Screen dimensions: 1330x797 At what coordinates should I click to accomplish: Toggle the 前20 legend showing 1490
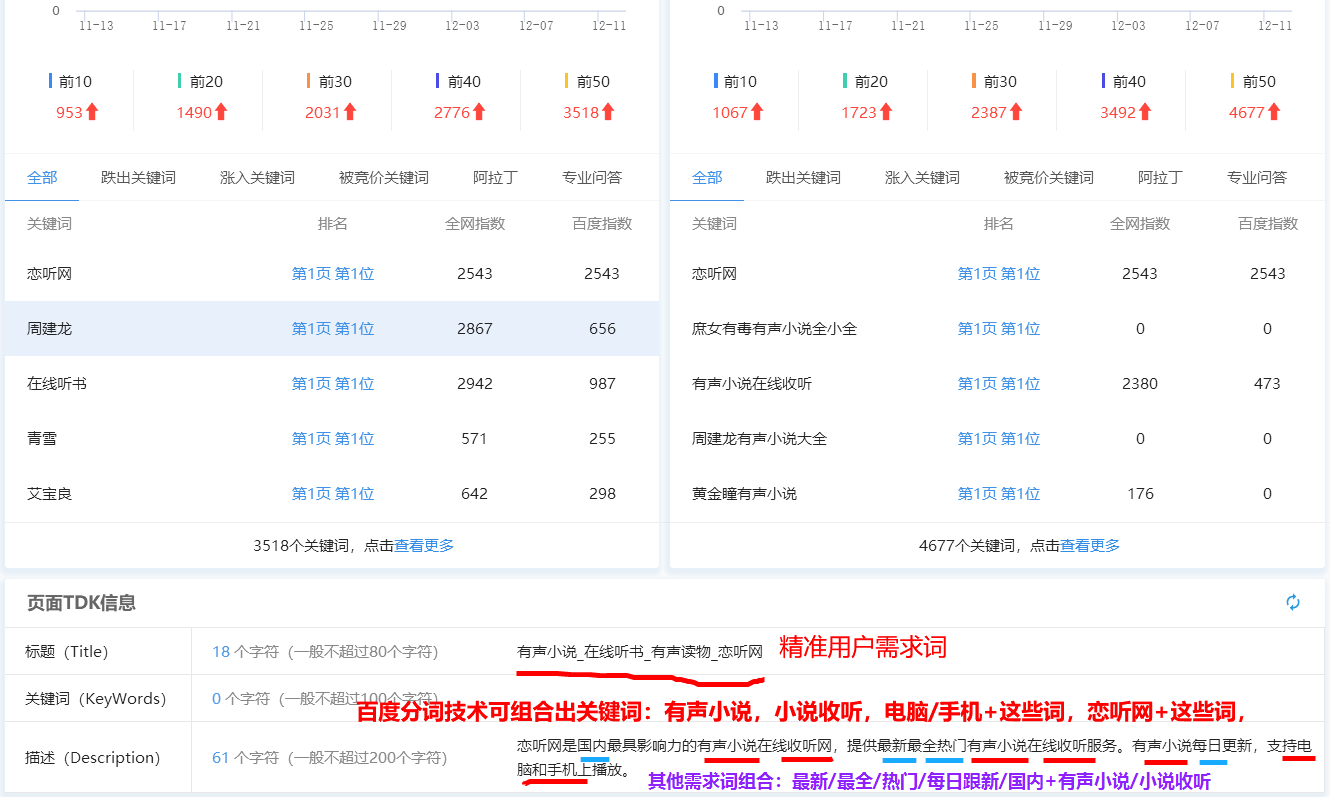pos(200,82)
